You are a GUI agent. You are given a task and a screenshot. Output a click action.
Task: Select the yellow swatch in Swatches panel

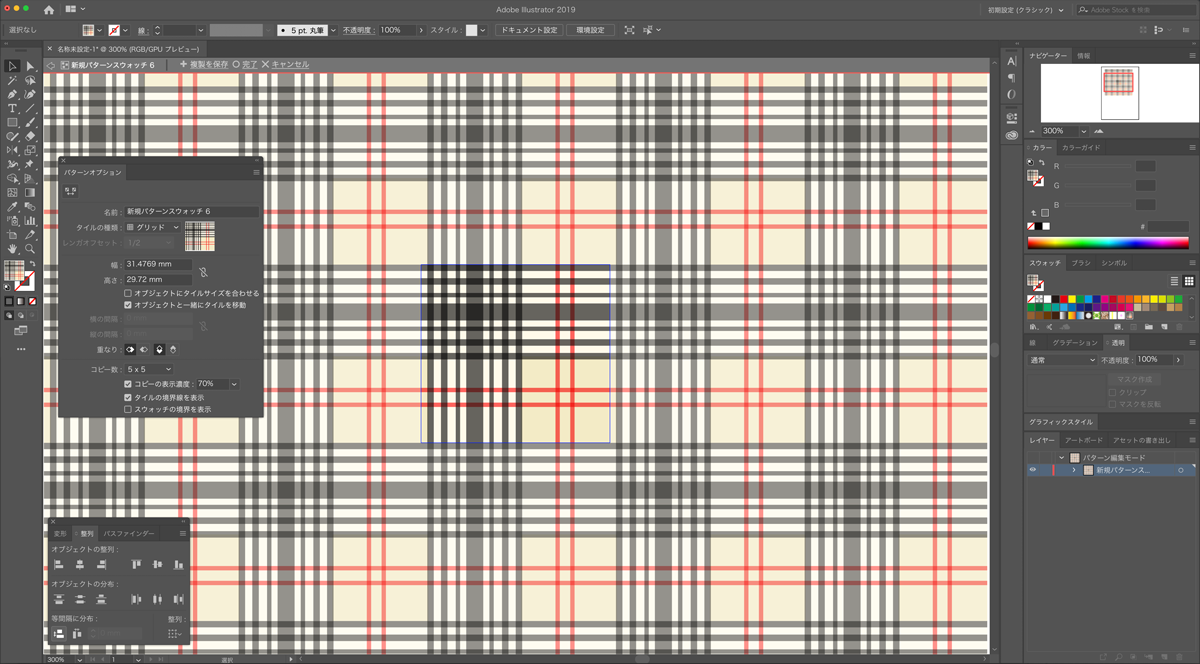point(1072,299)
